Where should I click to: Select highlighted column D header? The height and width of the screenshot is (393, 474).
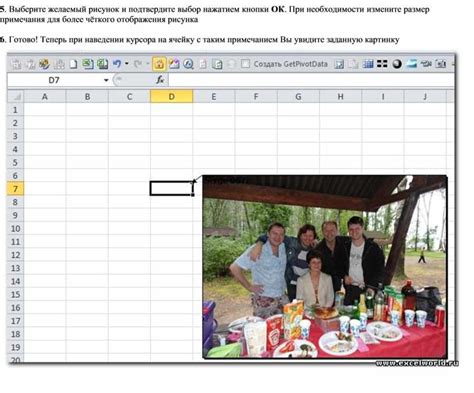[172, 97]
